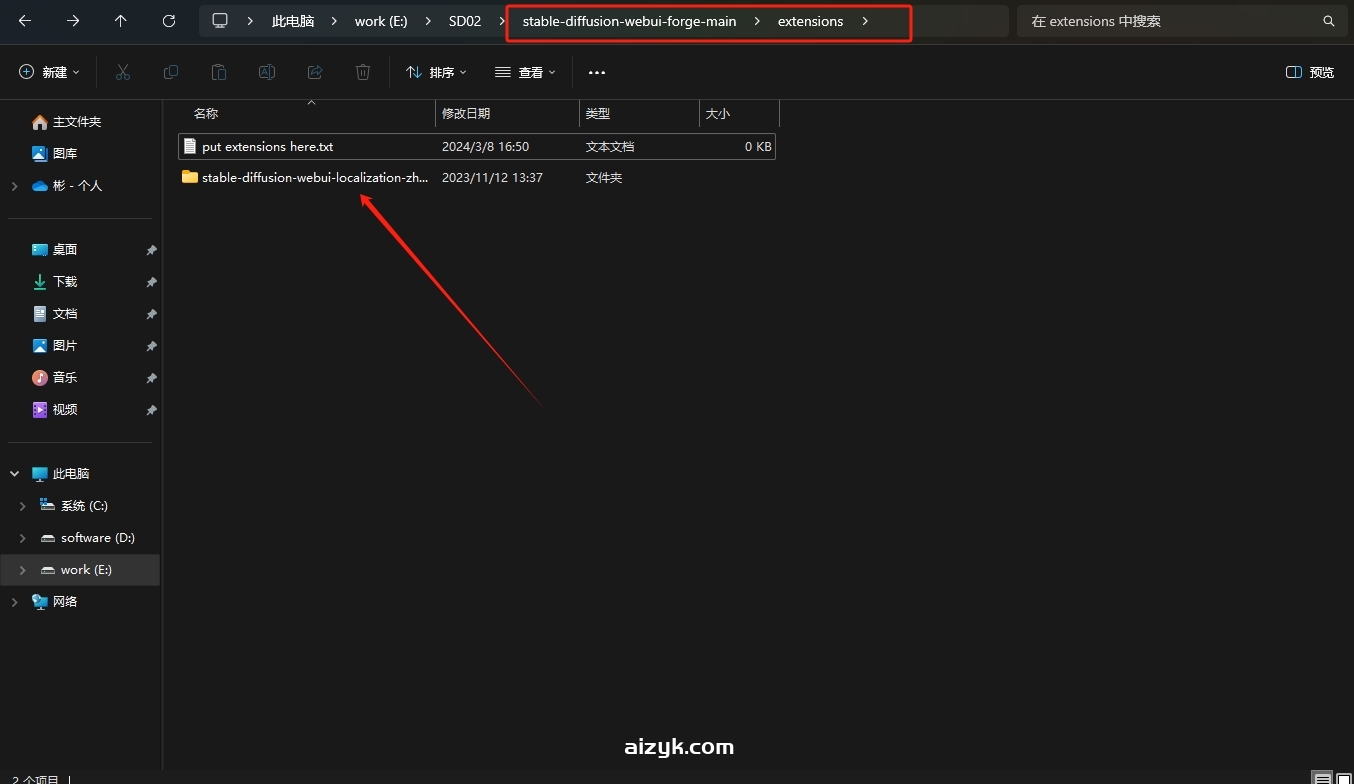This screenshot has height=784, width=1354.
Task: Click the Copy icon in toolbar
Action: 171,72
